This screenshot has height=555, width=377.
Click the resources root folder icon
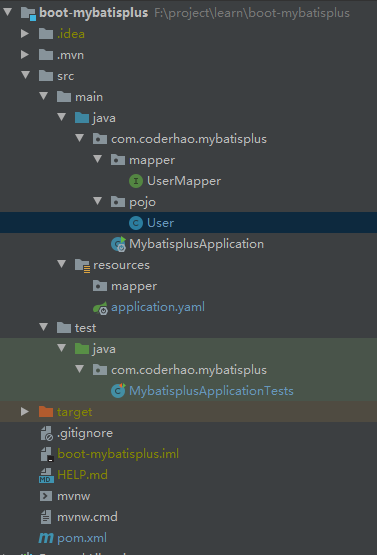pos(82,265)
